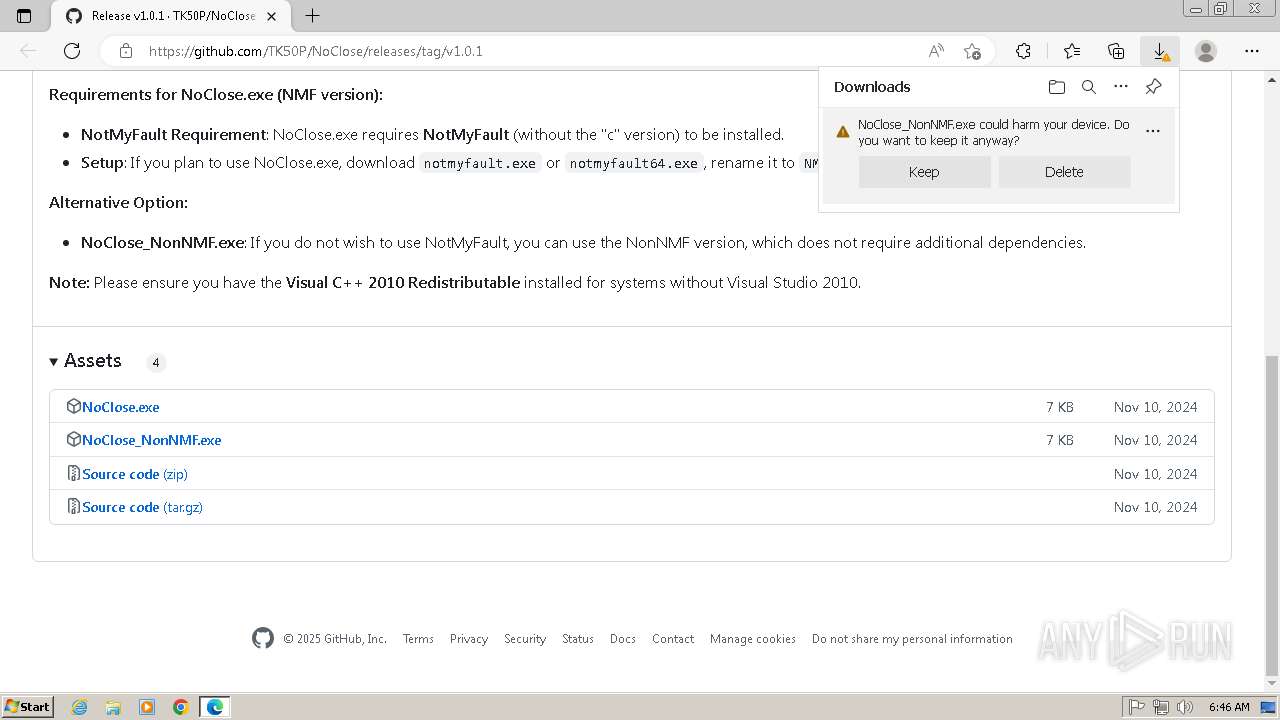The height and width of the screenshot is (720, 1280).
Task: Open the Terms footer link
Action: tap(418, 639)
